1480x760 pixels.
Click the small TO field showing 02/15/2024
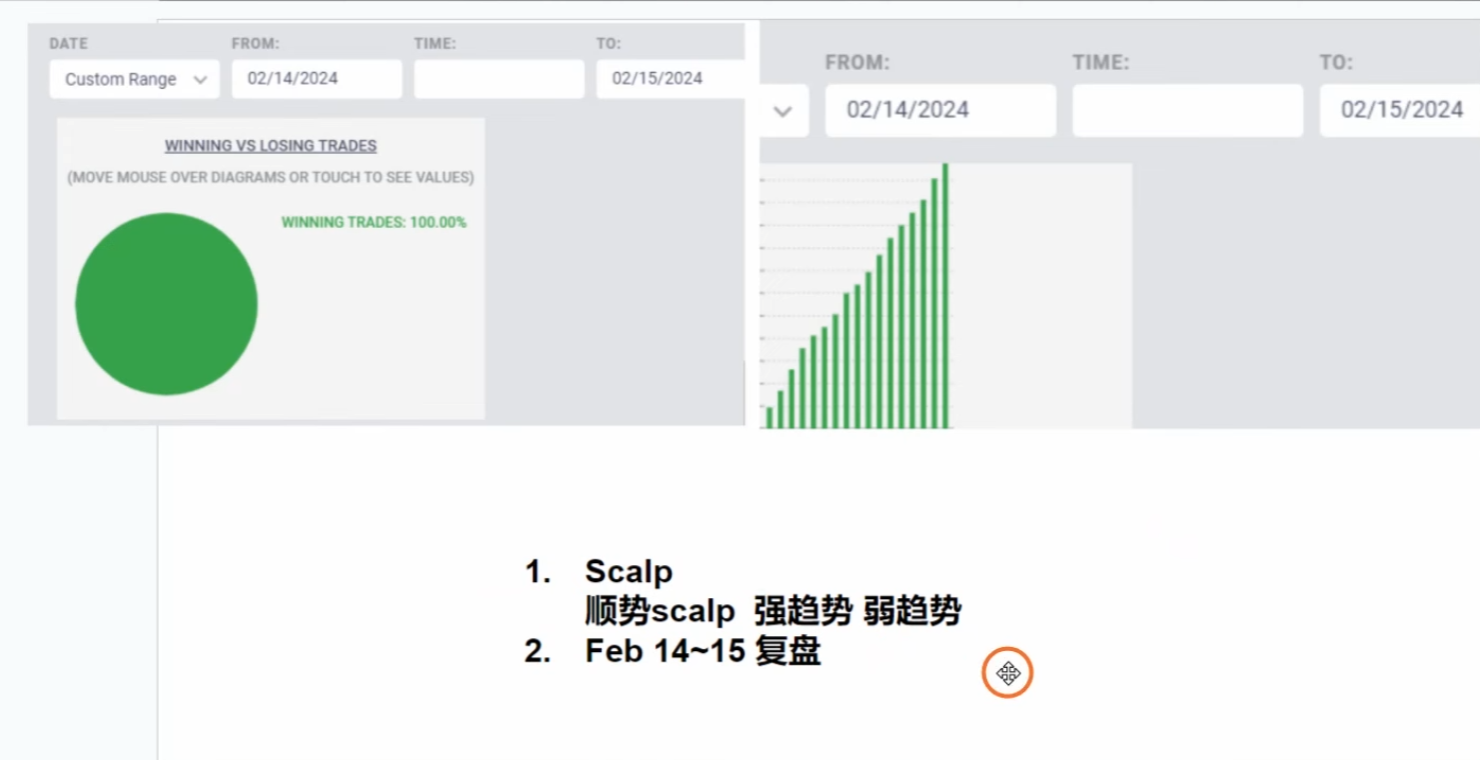click(x=670, y=79)
